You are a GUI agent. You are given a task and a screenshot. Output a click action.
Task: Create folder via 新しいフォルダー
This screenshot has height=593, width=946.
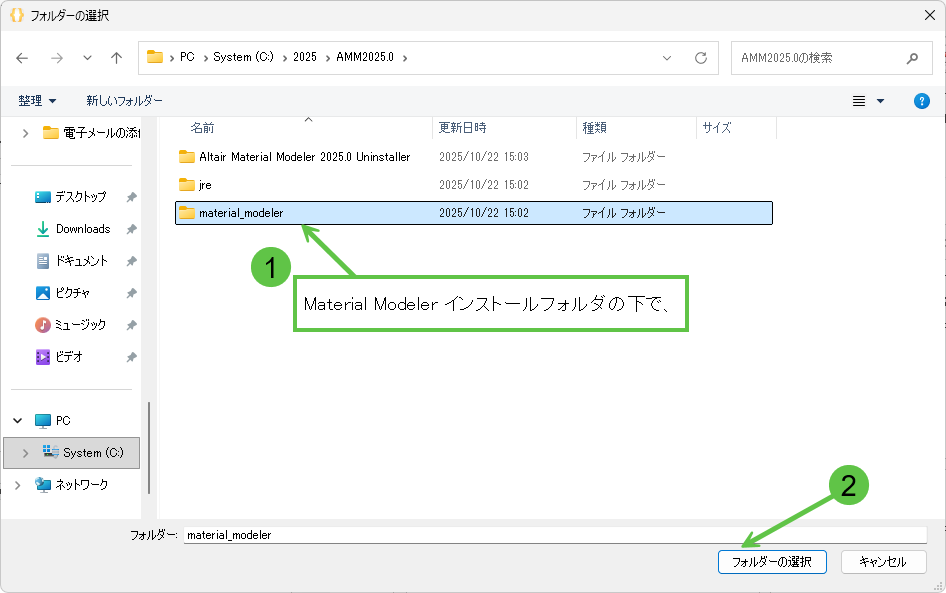pyautogui.click(x=124, y=101)
